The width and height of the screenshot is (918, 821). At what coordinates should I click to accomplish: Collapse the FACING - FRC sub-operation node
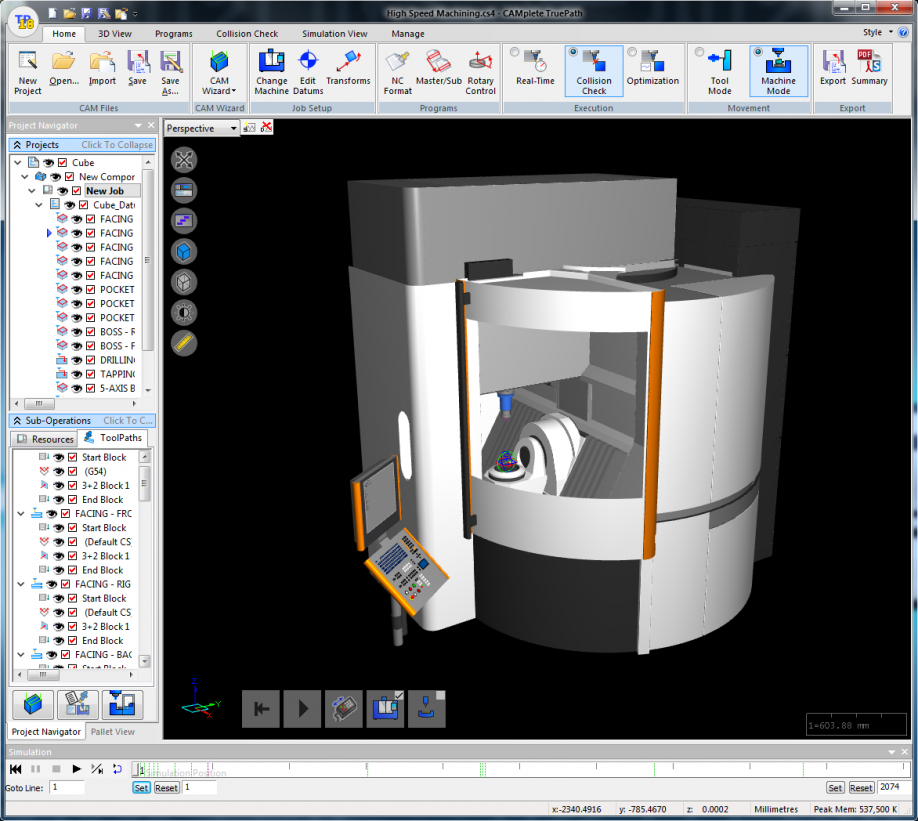(21, 514)
